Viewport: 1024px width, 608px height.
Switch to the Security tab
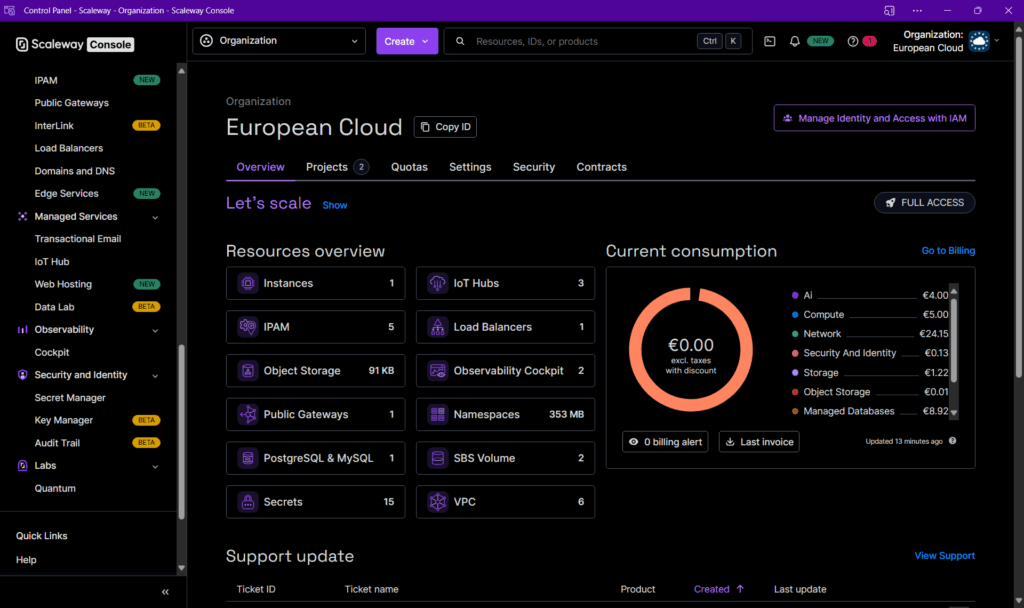click(x=534, y=167)
